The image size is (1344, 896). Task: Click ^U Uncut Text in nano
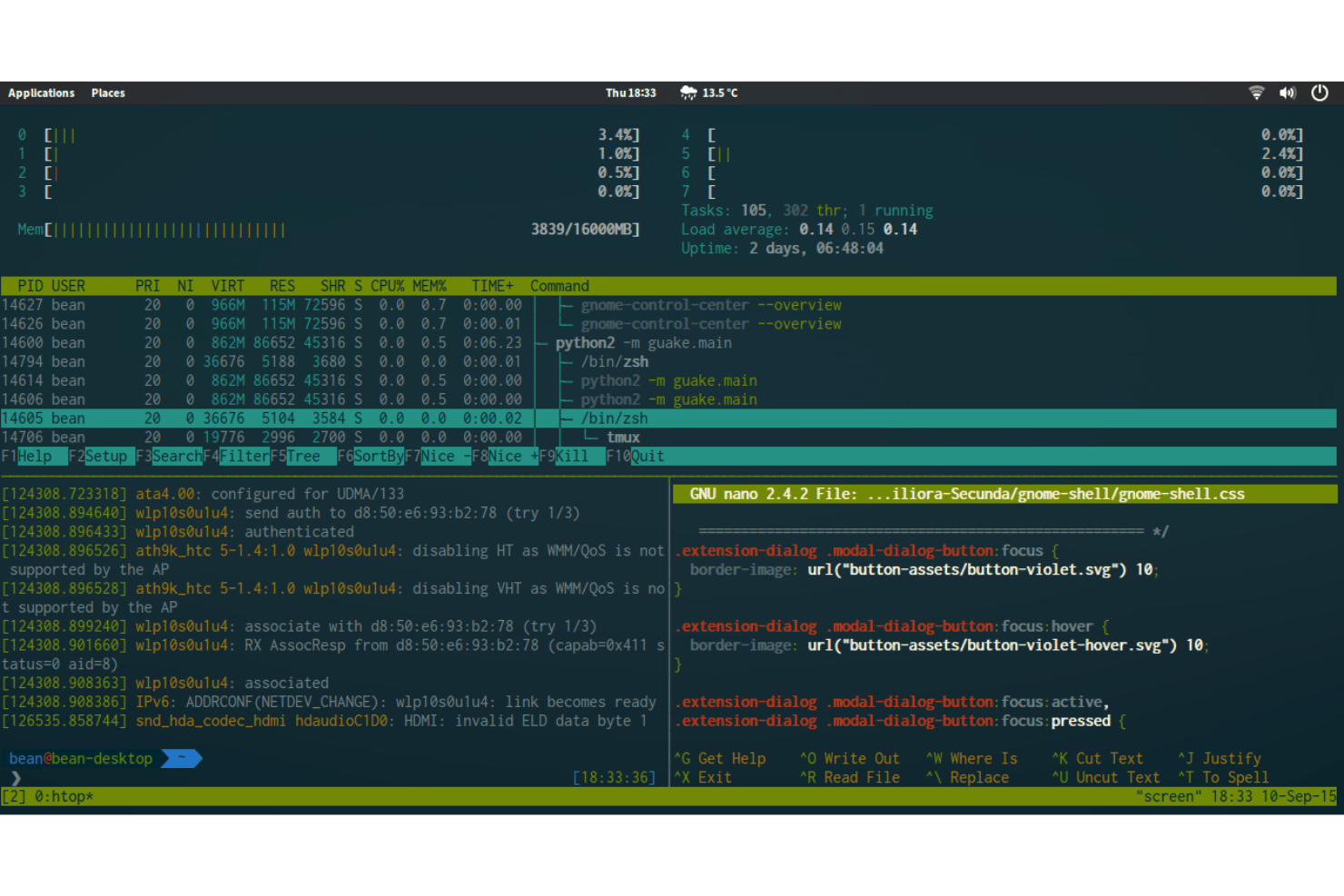1106,778
